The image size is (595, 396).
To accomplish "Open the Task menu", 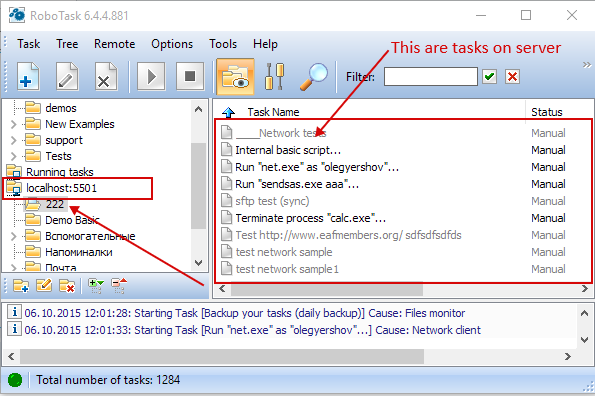I will [x=28, y=44].
